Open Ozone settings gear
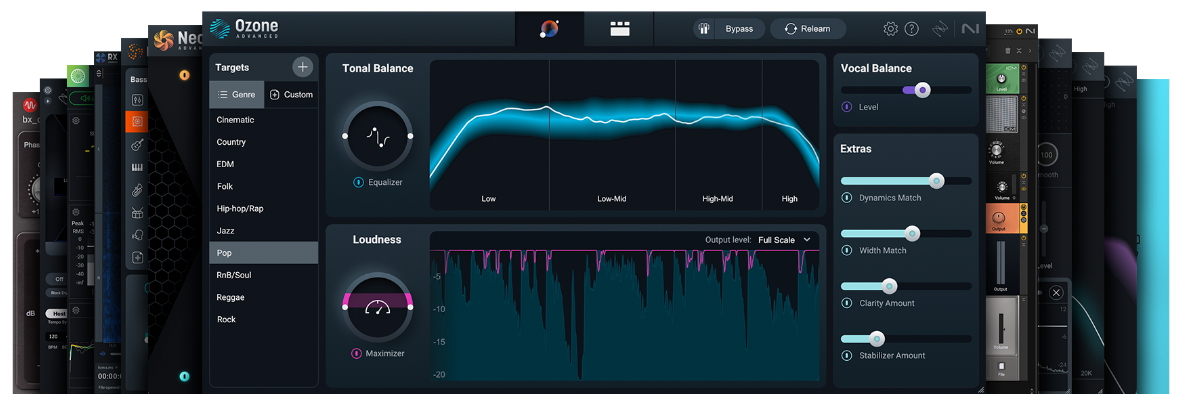Image resolution: width=1179 pixels, height=394 pixels. tap(890, 29)
